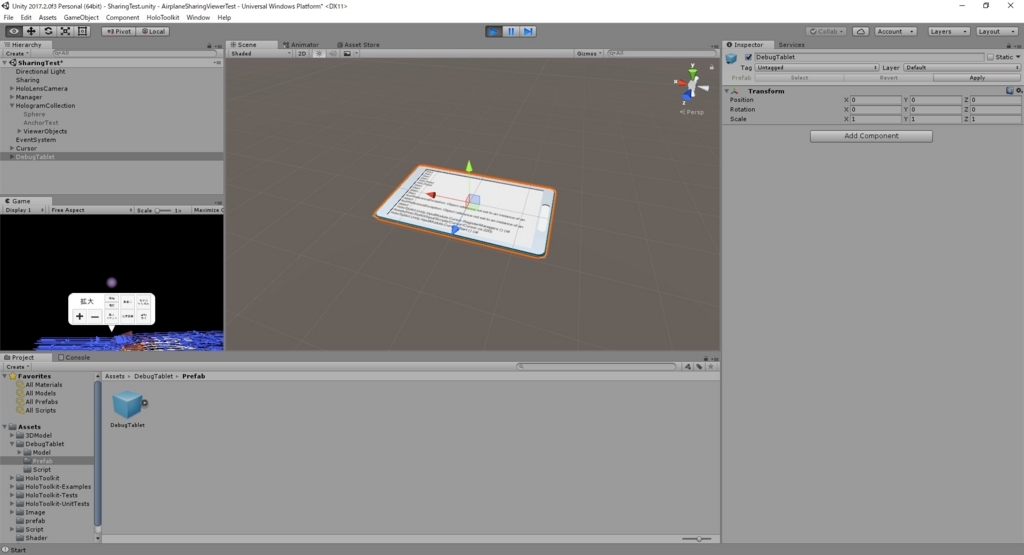Select the Scale tool in toolbar
Viewport: 1024px width, 555px height.
[x=65, y=31]
